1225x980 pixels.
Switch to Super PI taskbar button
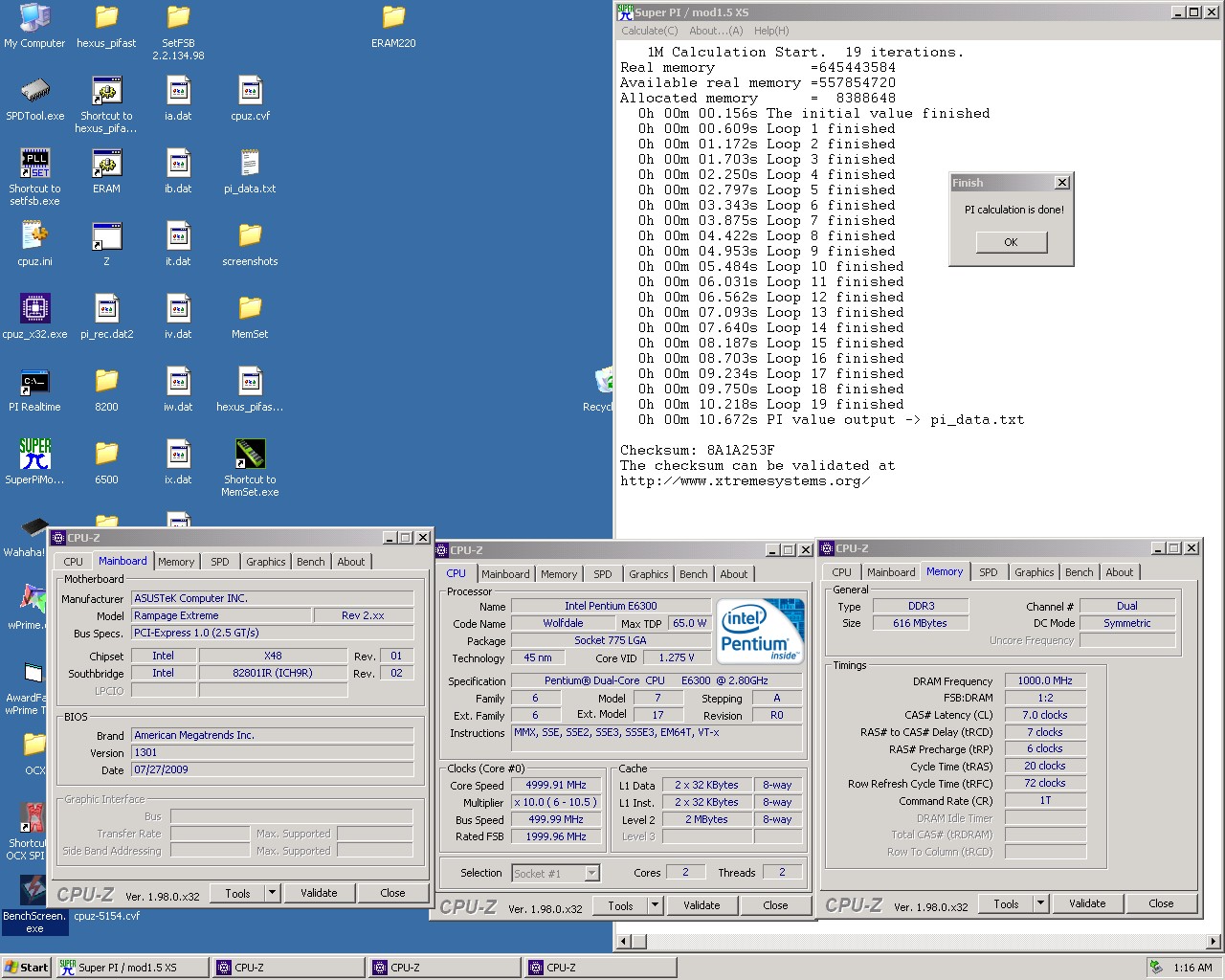pos(131,968)
